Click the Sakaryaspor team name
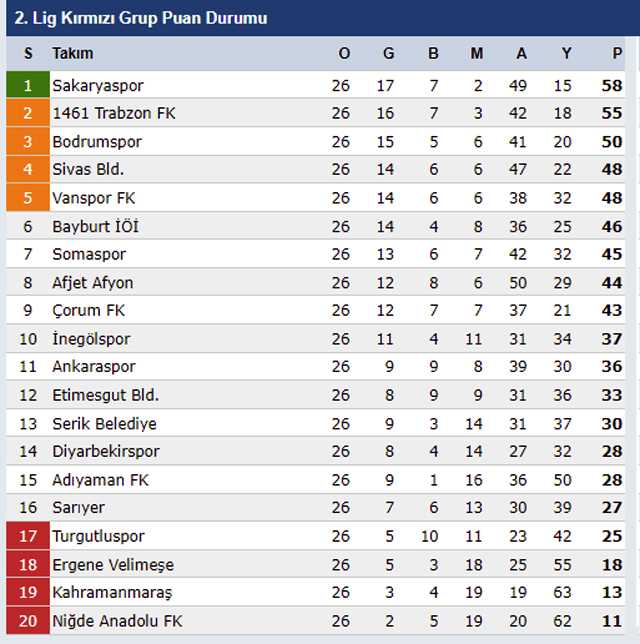640x644 pixels. pyautogui.click(x=98, y=86)
